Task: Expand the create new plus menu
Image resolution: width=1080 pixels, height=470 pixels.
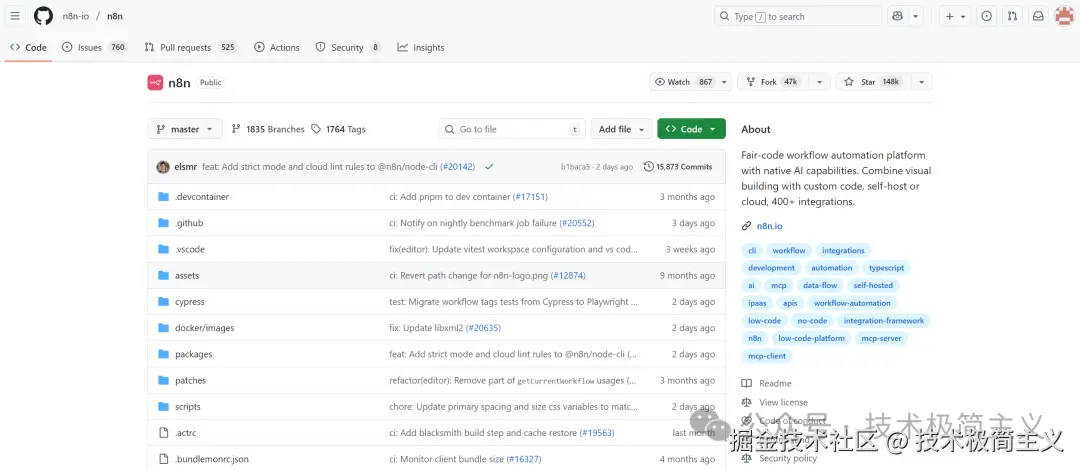Action: [955, 16]
